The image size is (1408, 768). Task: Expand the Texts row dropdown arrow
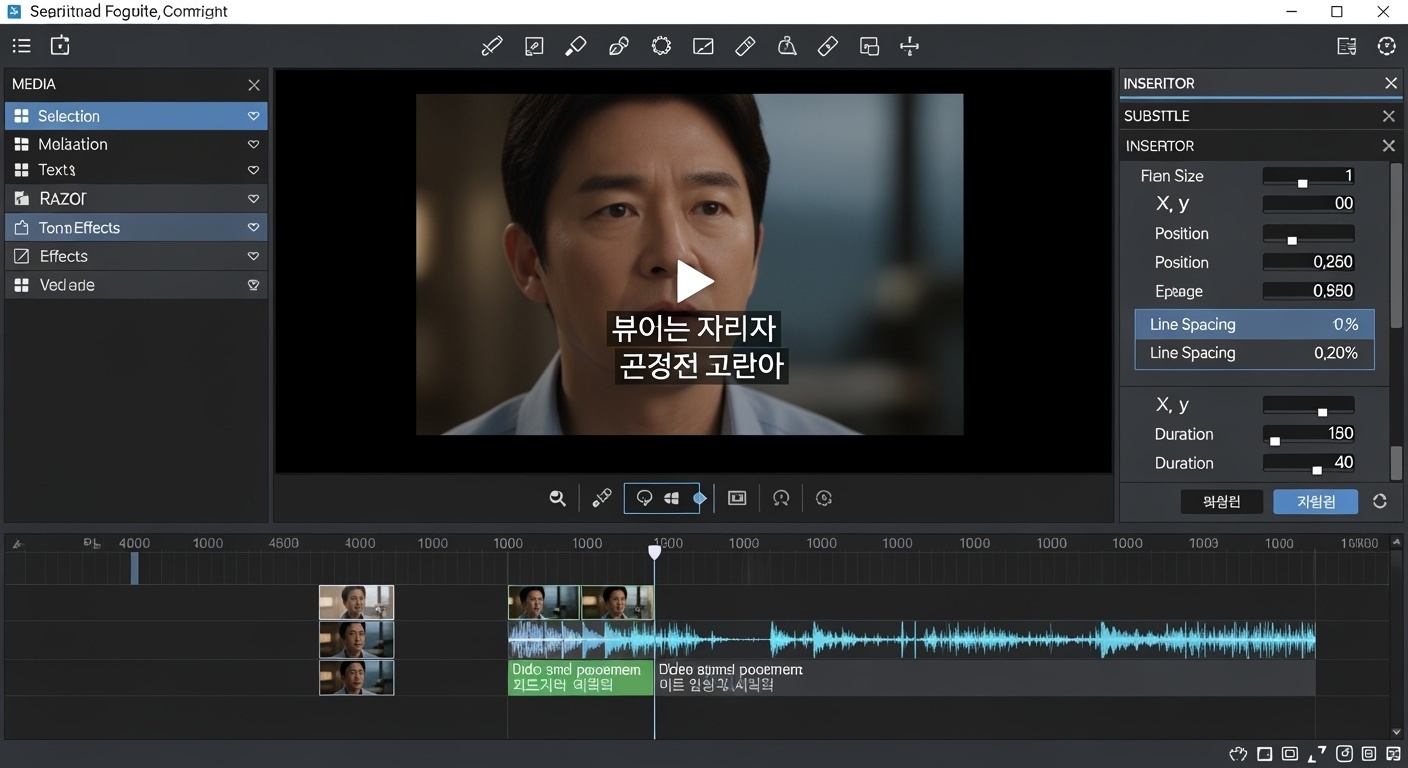pyautogui.click(x=254, y=170)
